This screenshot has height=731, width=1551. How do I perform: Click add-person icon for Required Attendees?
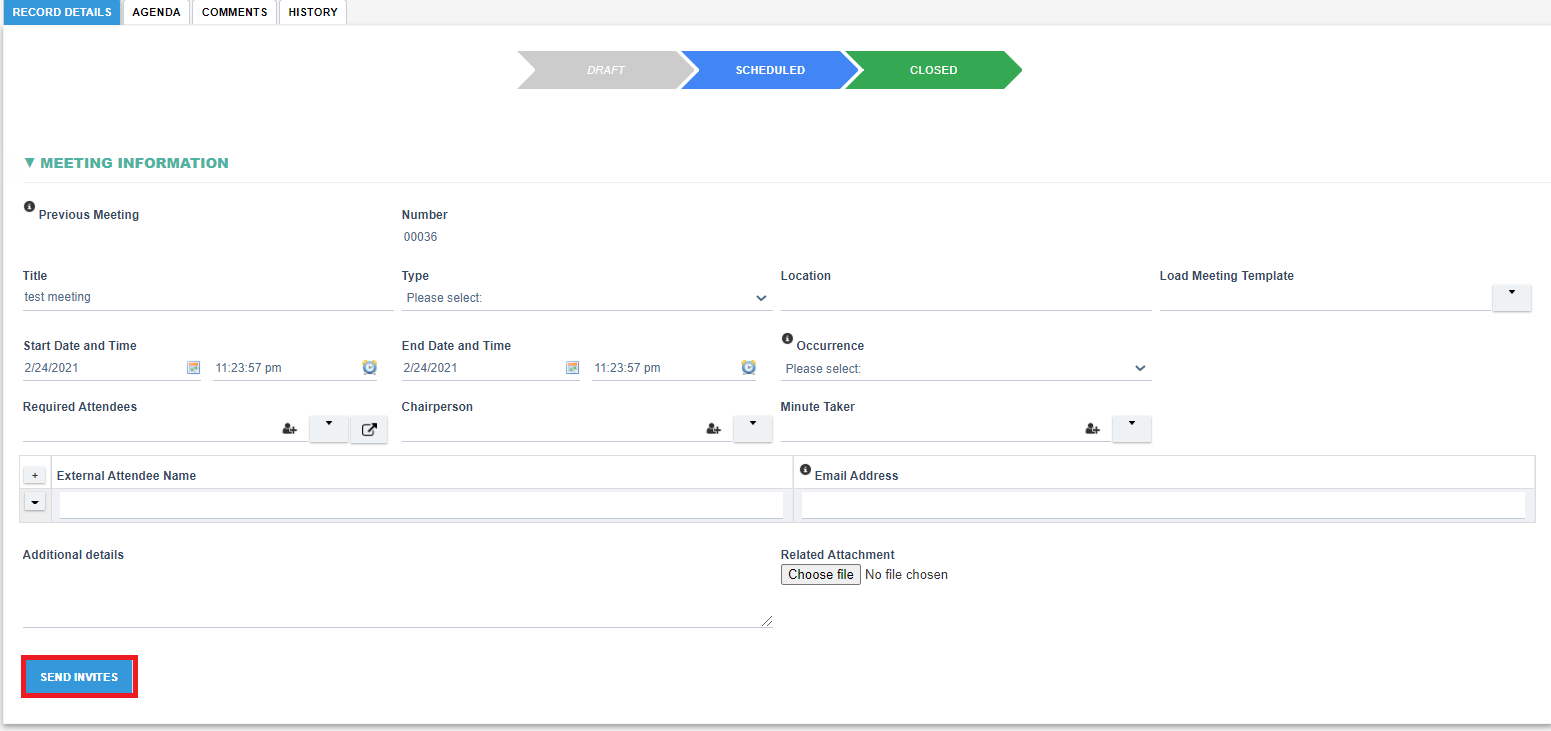pos(290,429)
